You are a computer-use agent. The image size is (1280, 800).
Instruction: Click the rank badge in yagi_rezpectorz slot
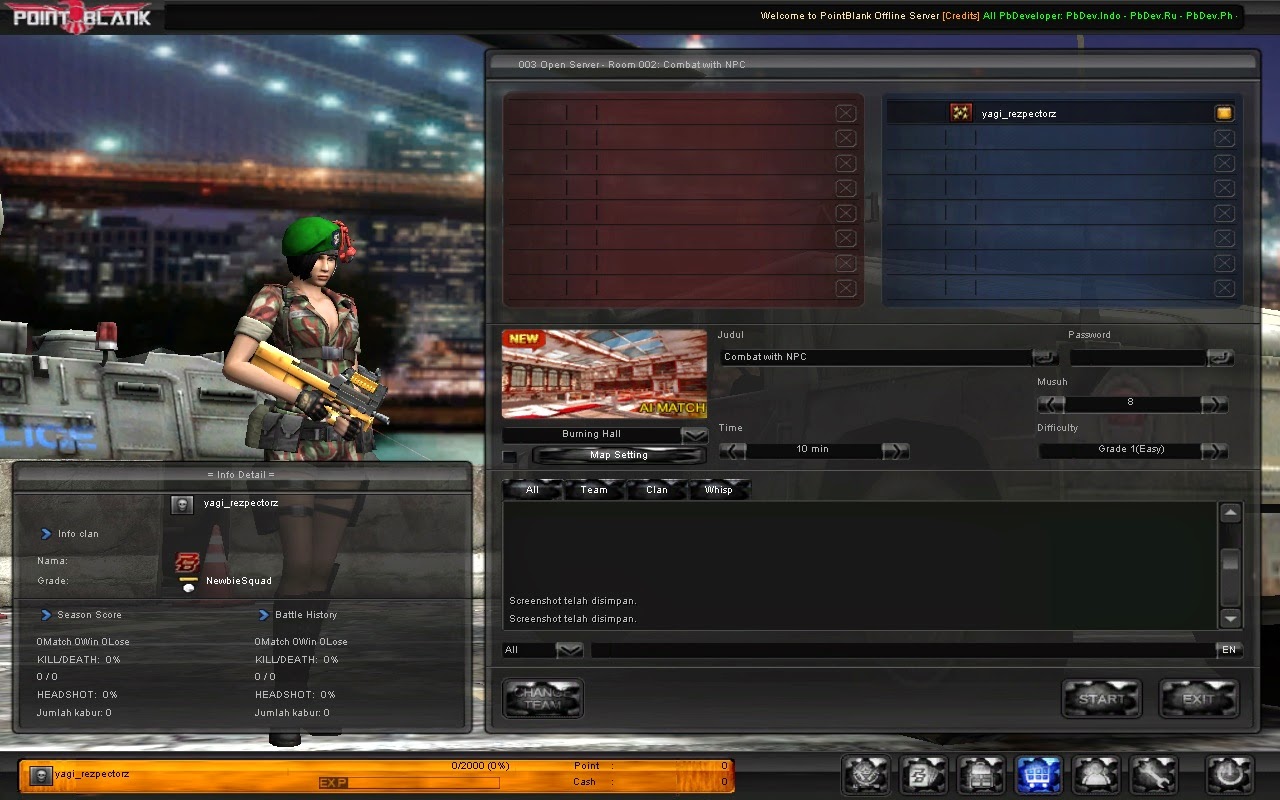click(x=961, y=113)
